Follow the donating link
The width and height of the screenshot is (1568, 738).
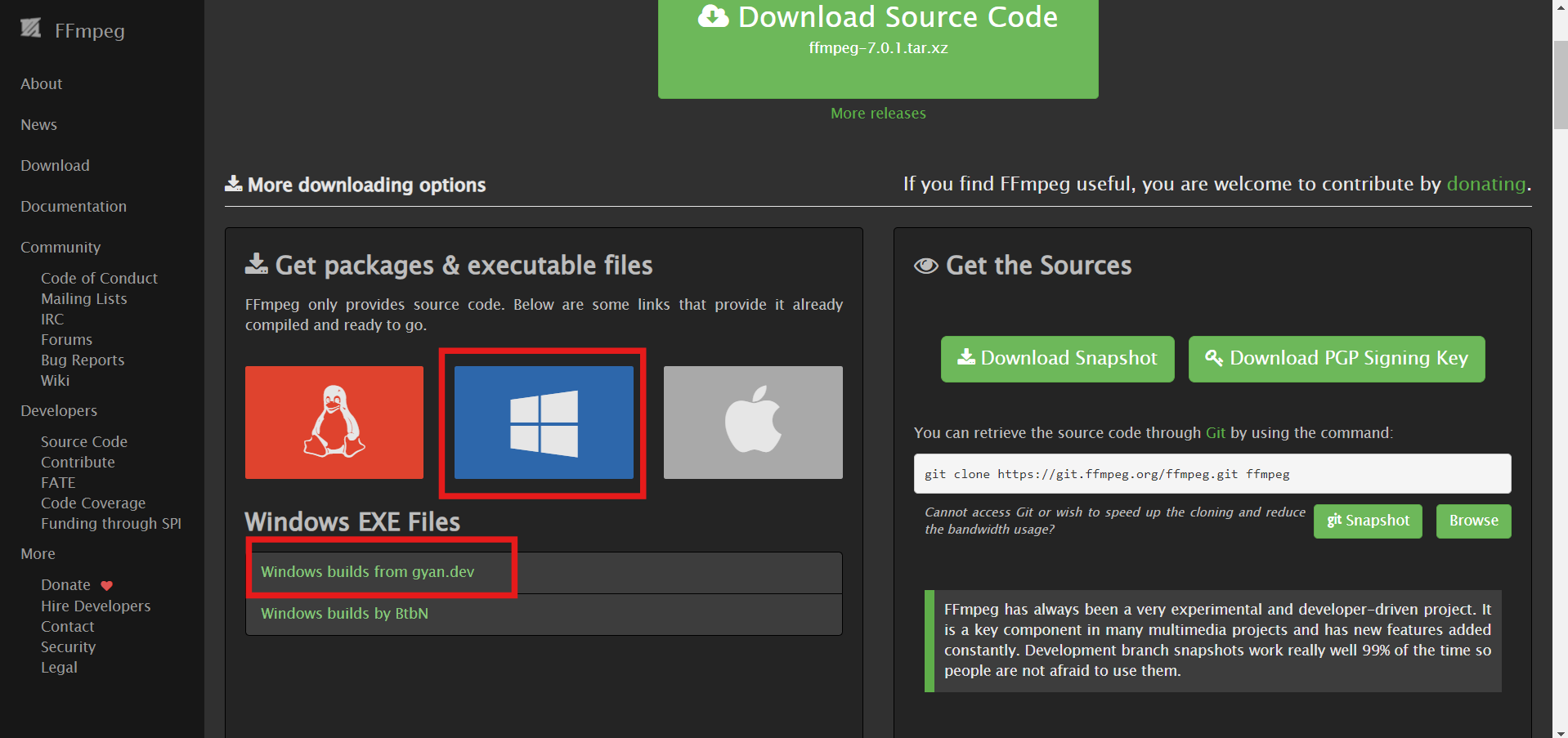pos(1485,184)
